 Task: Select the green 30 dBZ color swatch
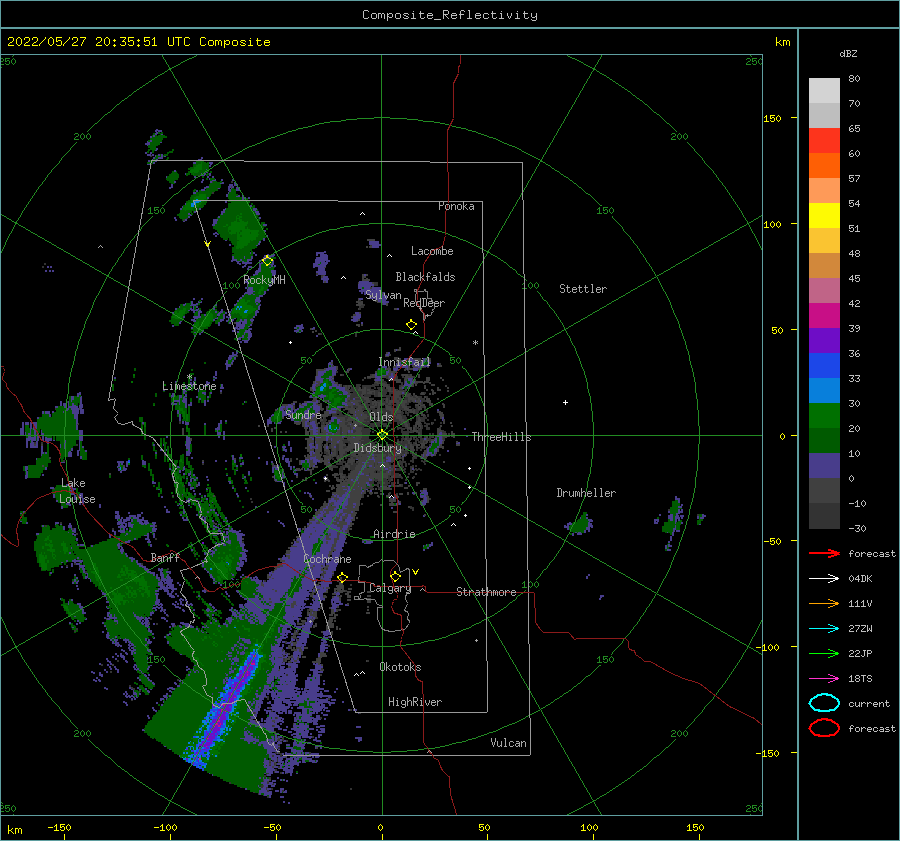click(824, 416)
